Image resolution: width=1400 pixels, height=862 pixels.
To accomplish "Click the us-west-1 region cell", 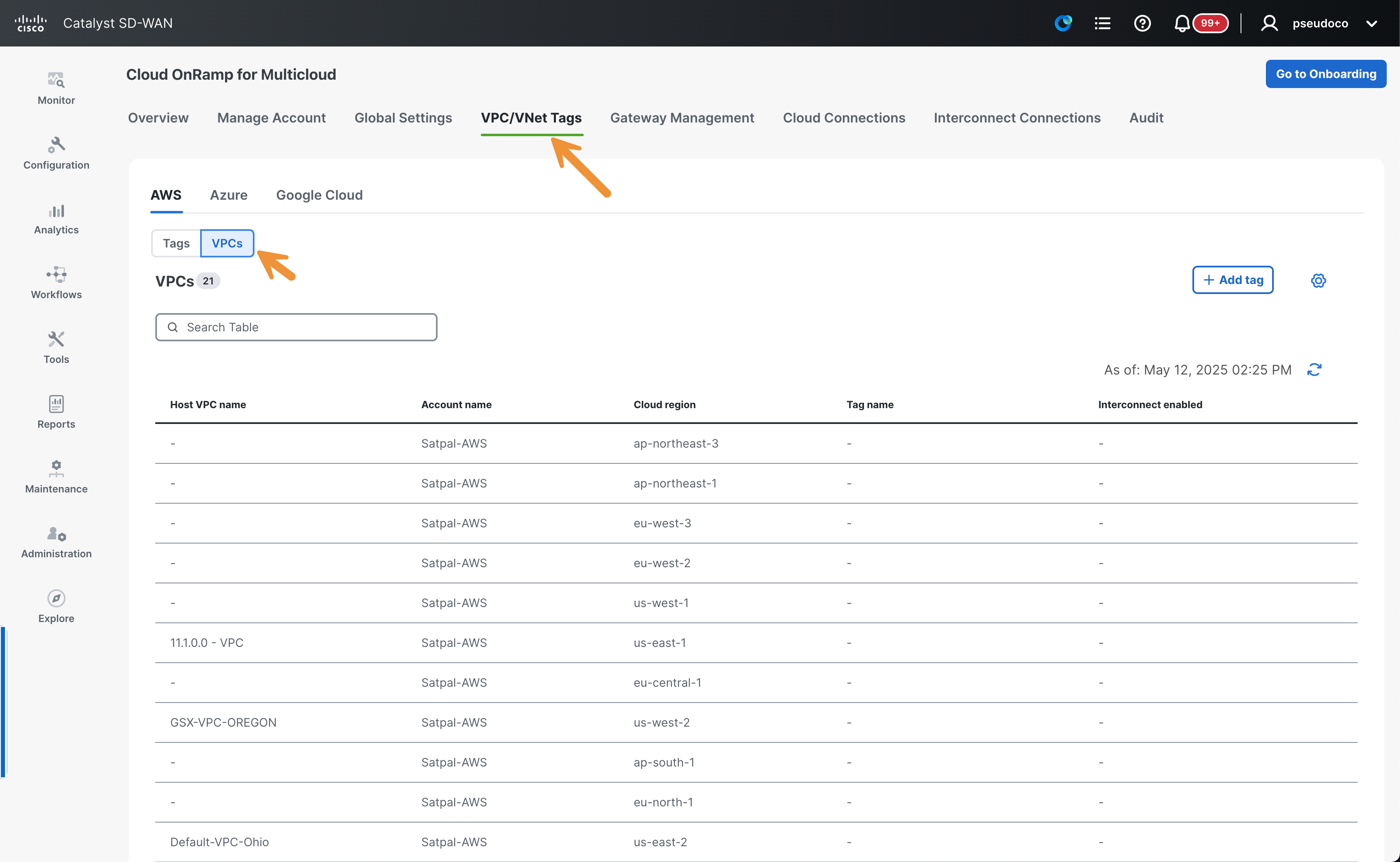I will click(x=661, y=603).
